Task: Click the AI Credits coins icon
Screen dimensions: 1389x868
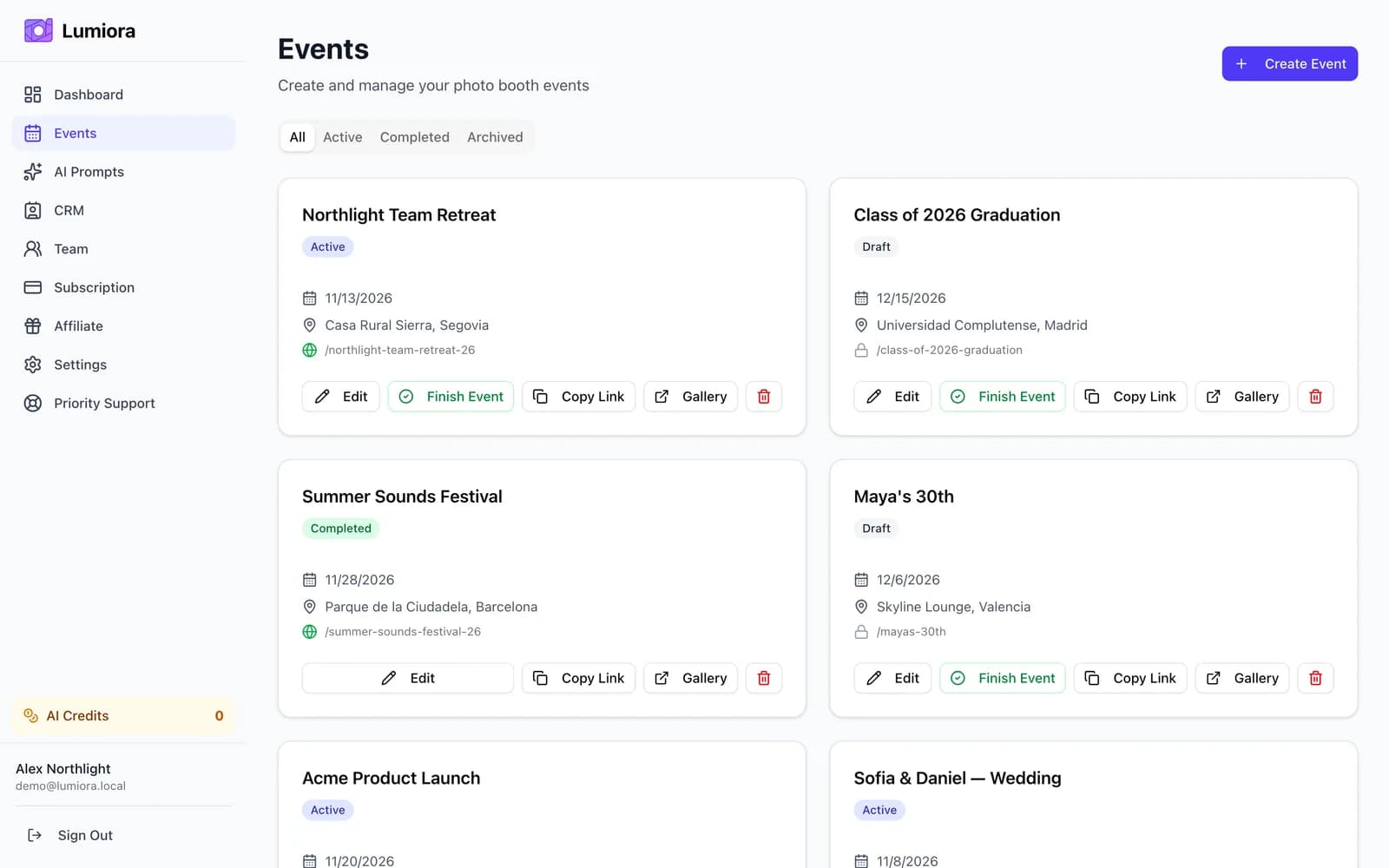Action: (x=30, y=715)
